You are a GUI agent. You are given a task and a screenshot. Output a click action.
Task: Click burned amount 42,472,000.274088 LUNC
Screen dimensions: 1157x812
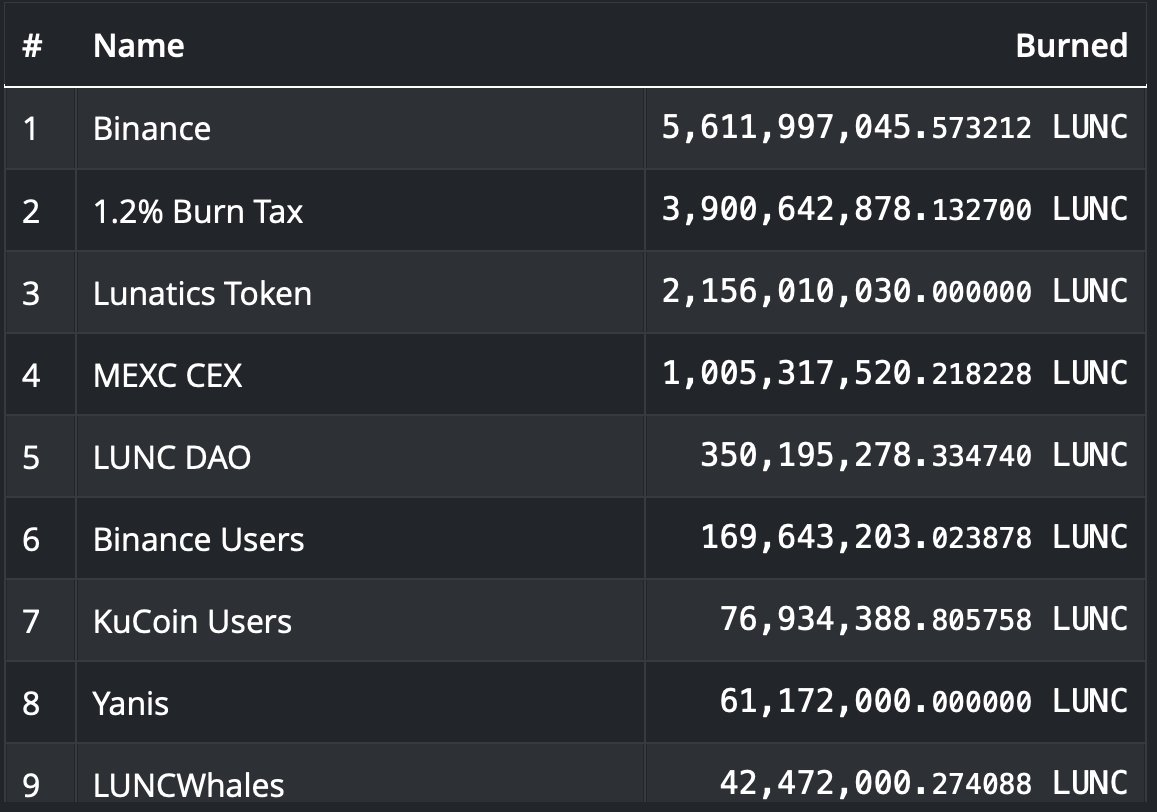pyautogui.click(x=924, y=783)
